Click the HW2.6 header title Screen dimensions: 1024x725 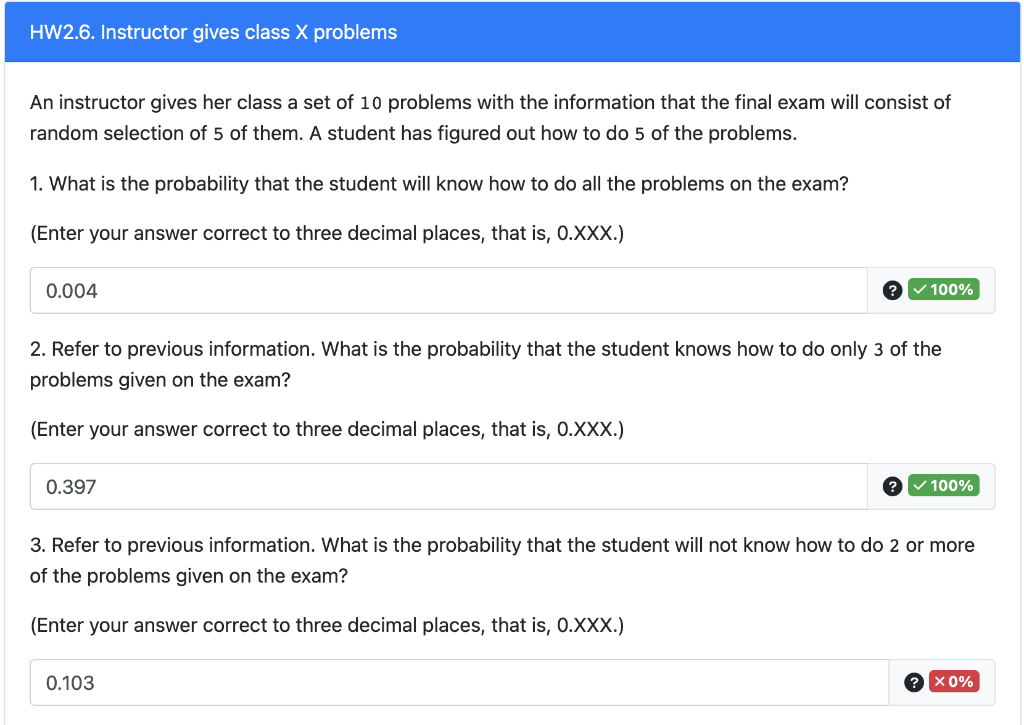click(x=213, y=33)
